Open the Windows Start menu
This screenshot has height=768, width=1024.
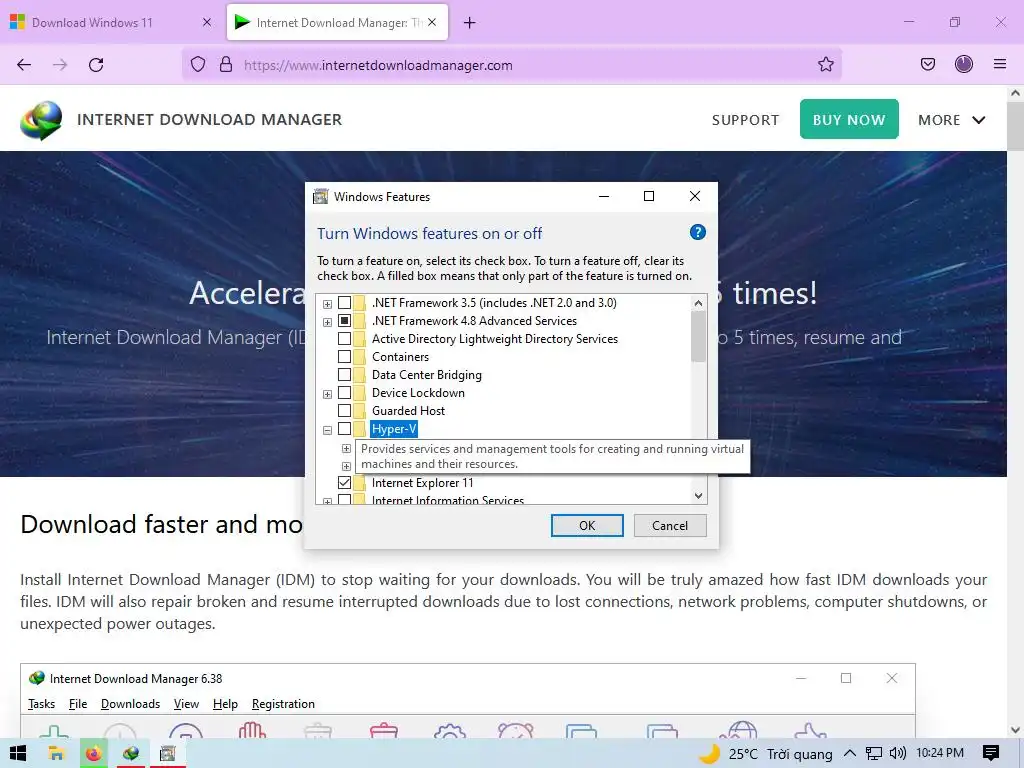pyautogui.click(x=18, y=754)
